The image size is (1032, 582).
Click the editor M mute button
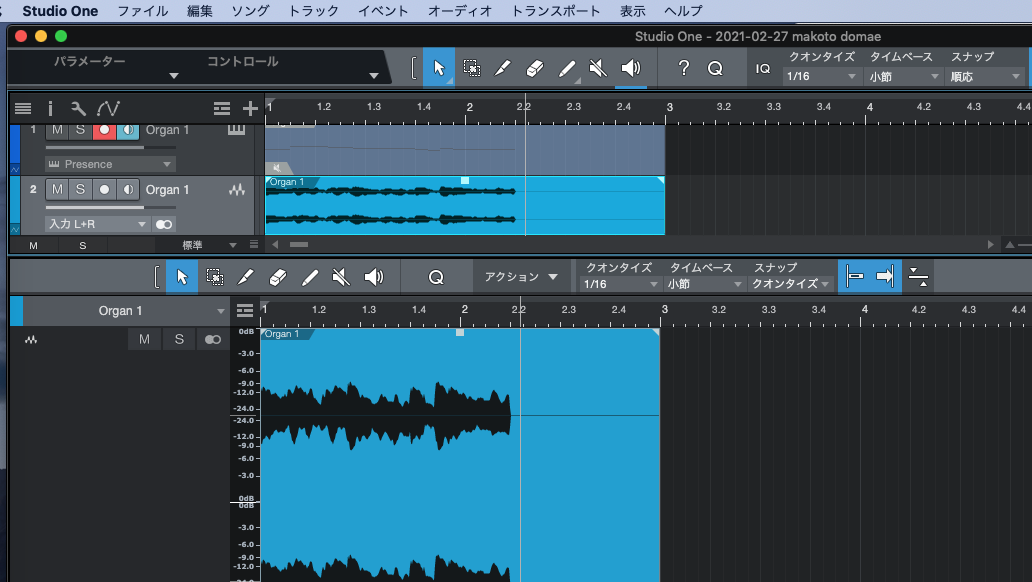144,340
